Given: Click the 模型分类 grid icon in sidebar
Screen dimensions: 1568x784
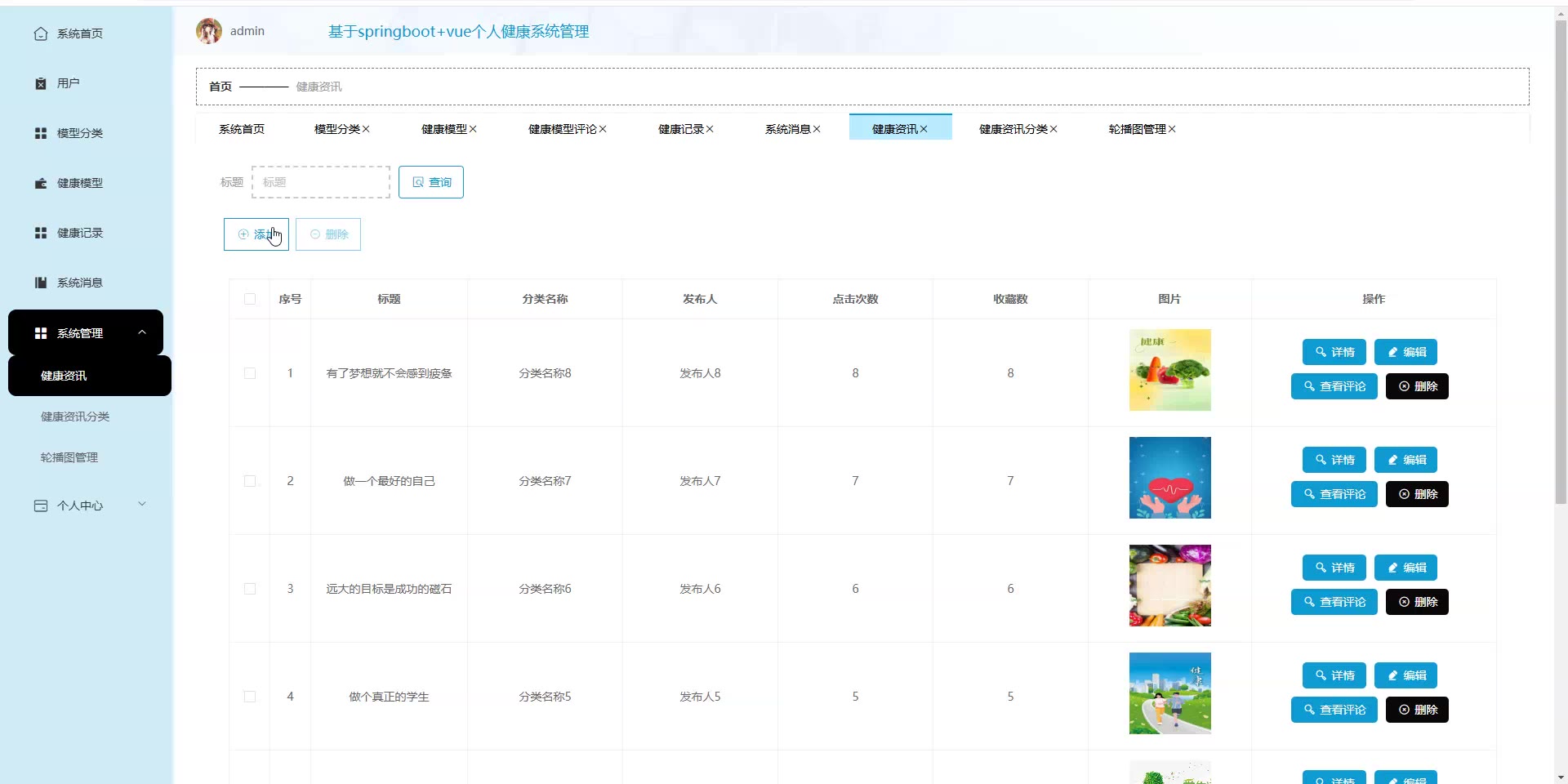Looking at the screenshot, I should click(x=40, y=133).
